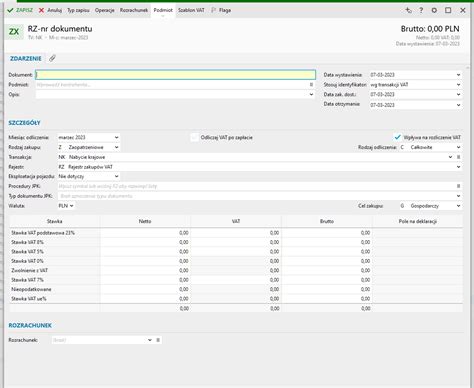The image size is (474, 388).
Task: Click Netto cell for Stawka VAT ue%
Action: coord(145,299)
